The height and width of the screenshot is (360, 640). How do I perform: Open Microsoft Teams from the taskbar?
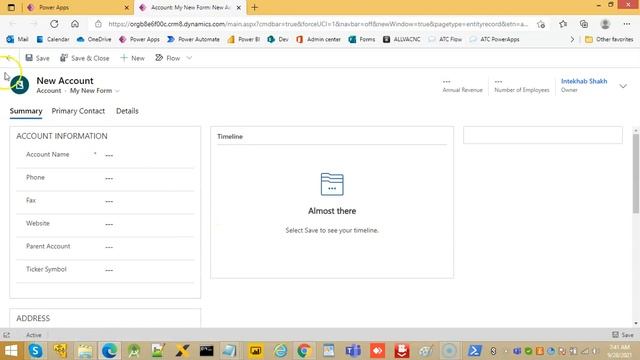353,351
